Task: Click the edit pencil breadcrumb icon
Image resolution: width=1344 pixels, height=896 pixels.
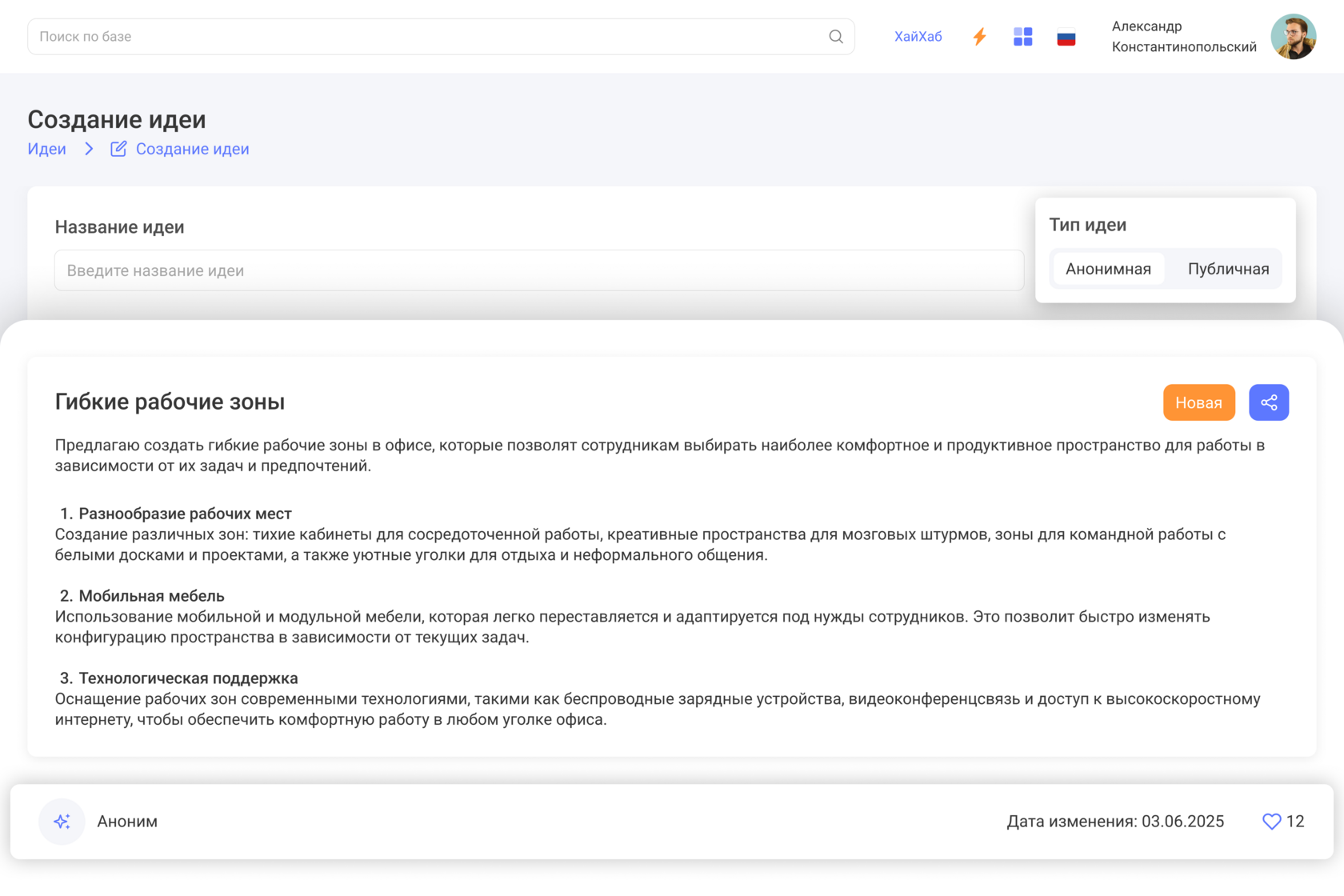Action: click(x=118, y=149)
